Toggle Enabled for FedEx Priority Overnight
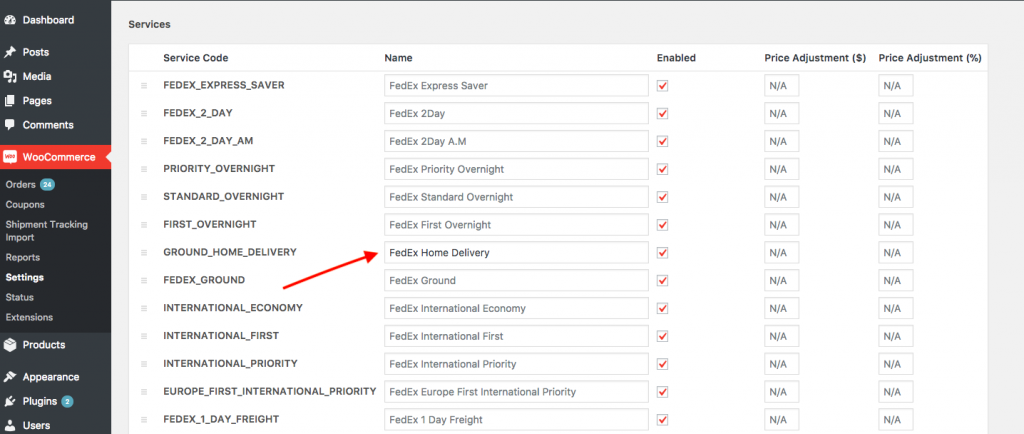The height and width of the screenshot is (434, 1024). (662, 169)
